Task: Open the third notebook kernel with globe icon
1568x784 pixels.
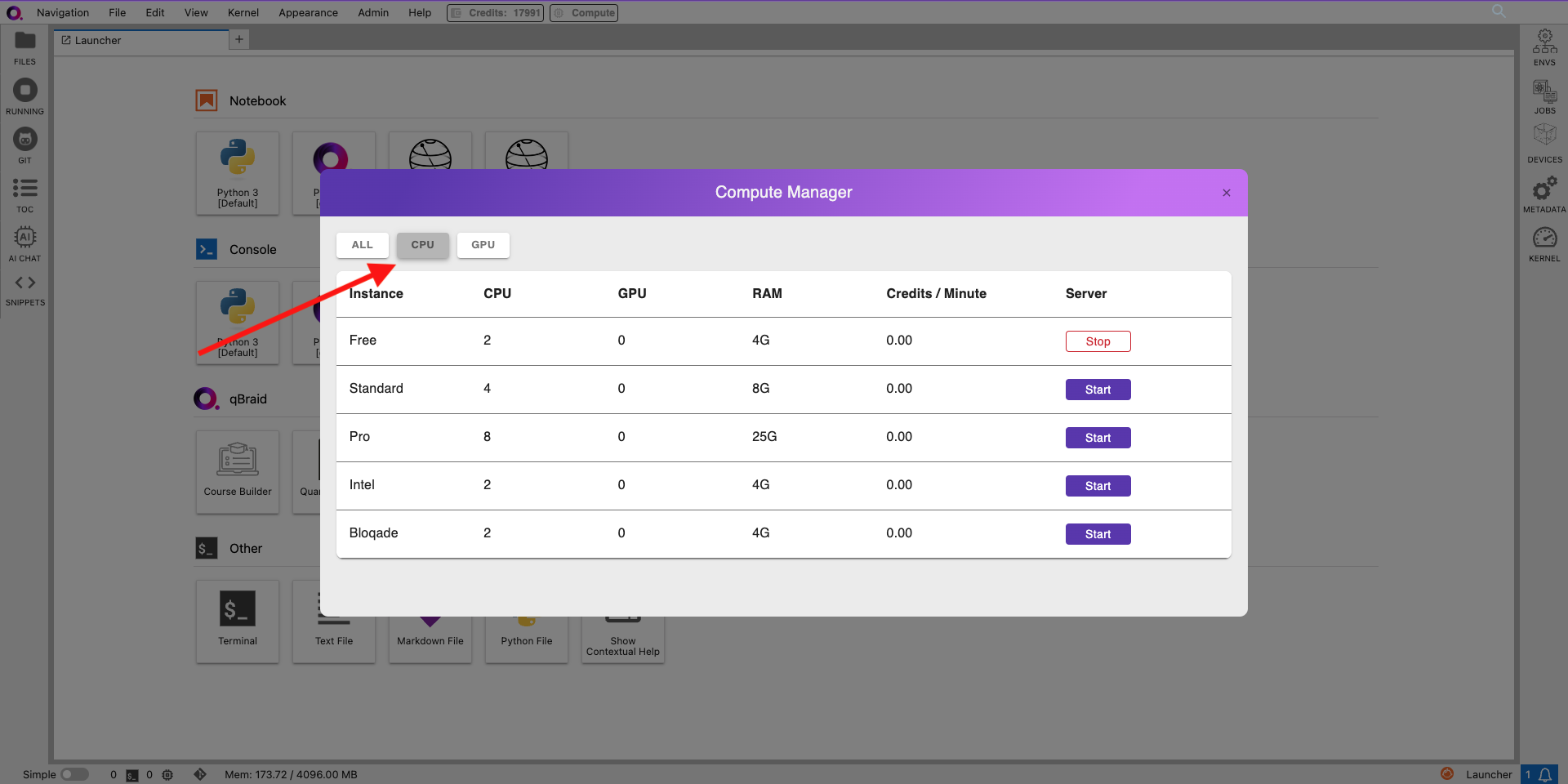Action: (430, 151)
